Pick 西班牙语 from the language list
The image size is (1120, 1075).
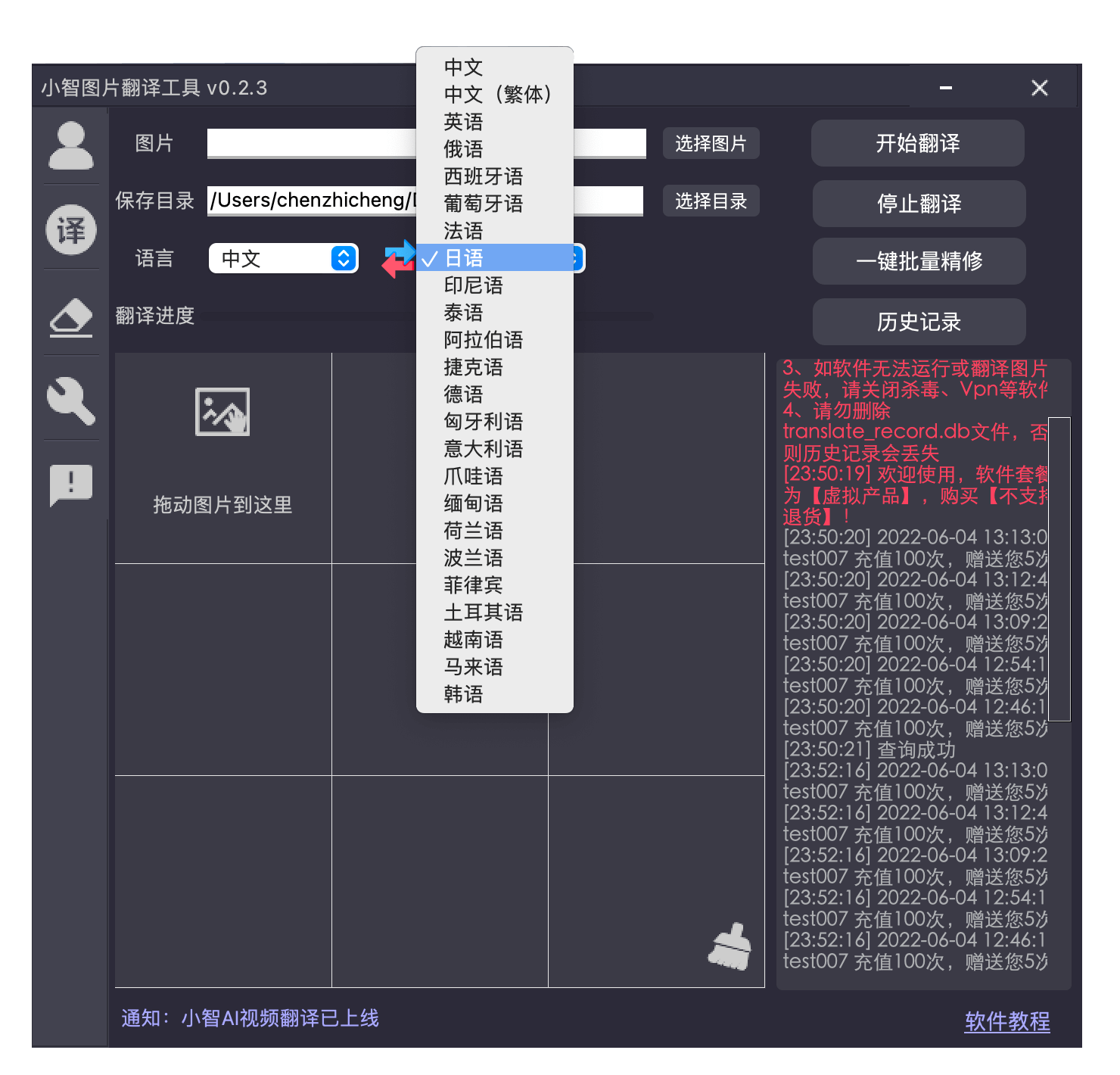click(495, 176)
